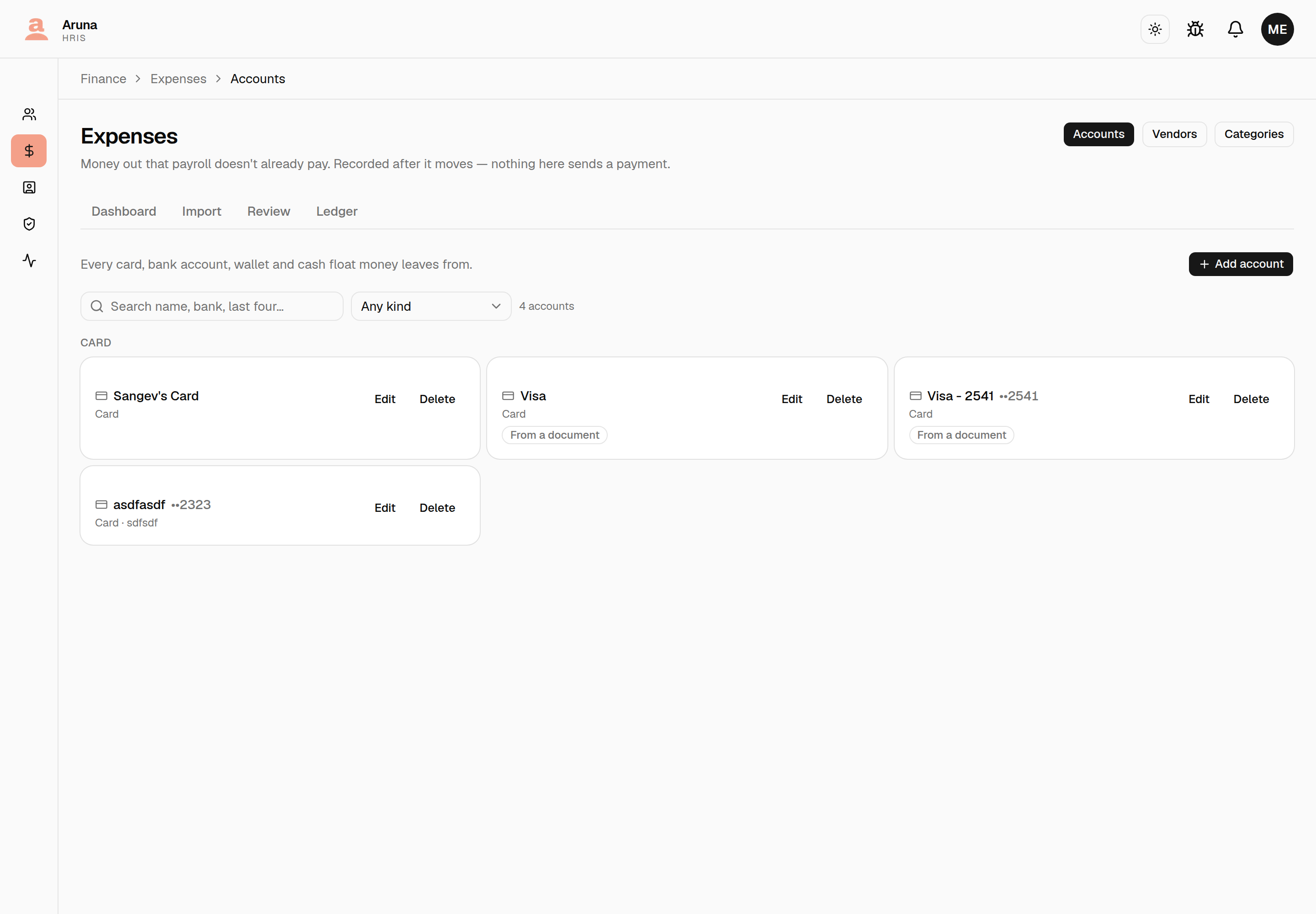This screenshot has height=914, width=1316.
Task: Toggle the light/dark theme sun icon
Action: point(1155,29)
